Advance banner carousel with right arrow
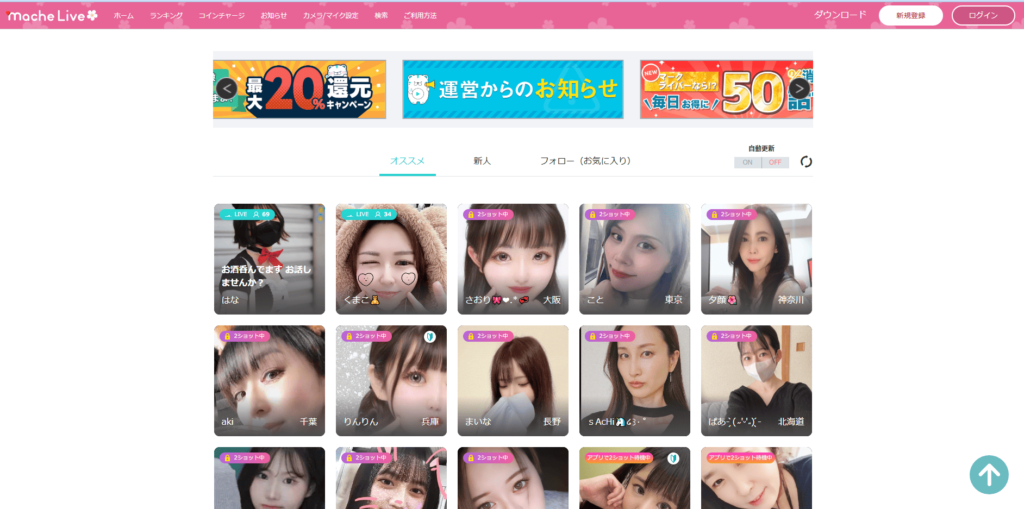 (799, 88)
